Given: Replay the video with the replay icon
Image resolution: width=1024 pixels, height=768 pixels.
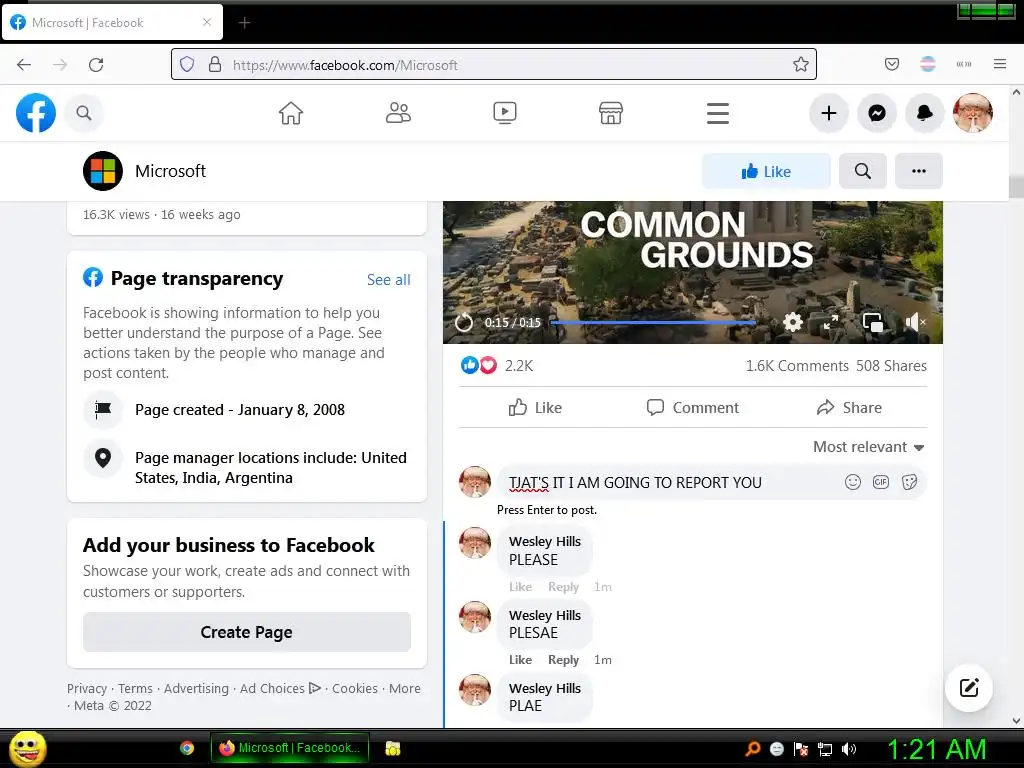Looking at the screenshot, I should (464, 322).
